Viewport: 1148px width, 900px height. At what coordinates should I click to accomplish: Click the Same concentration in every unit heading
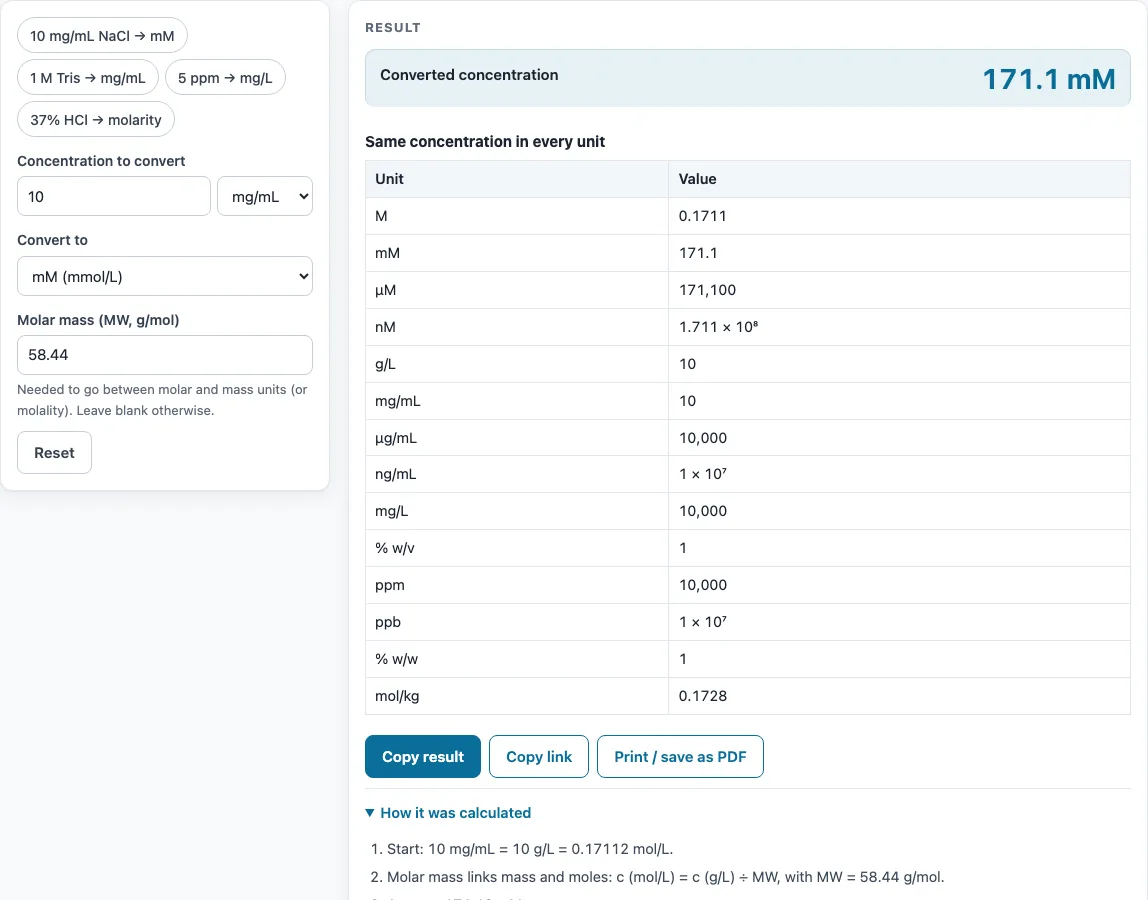click(x=485, y=141)
